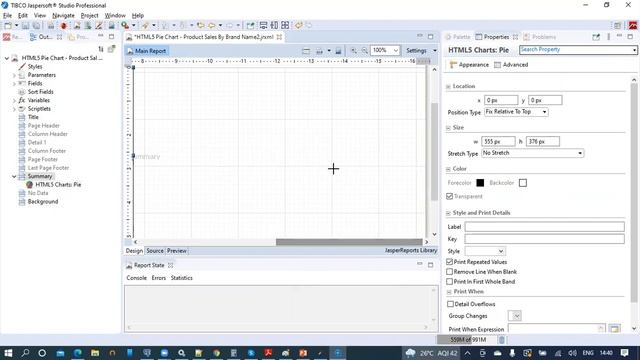Open the Group Changes dropdown

[515, 316]
